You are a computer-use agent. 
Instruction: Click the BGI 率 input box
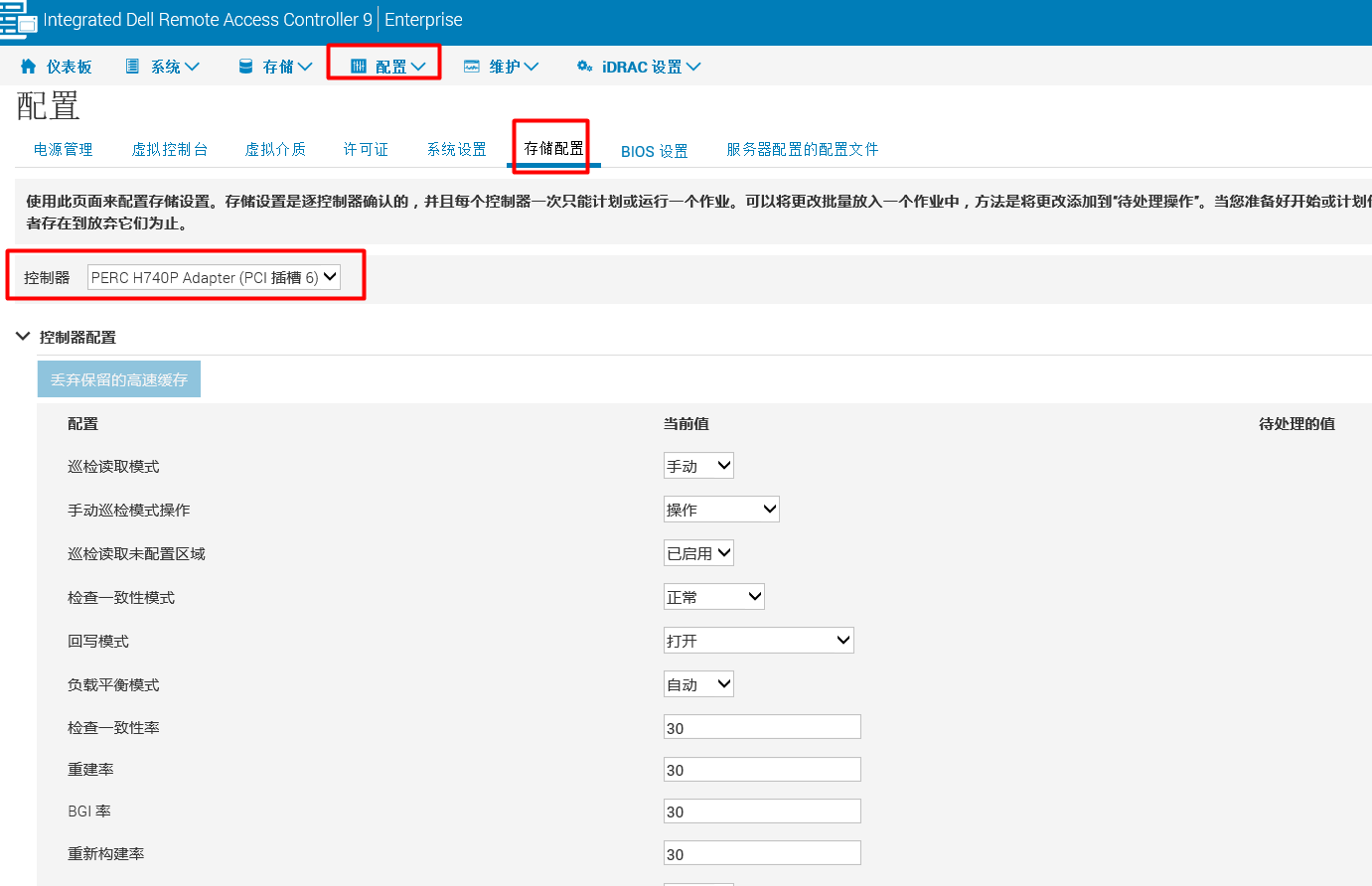click(x=761, y=811)
